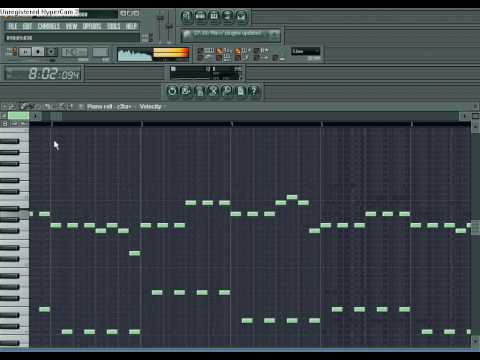Click the question mark help icon

(x=254, y=91)
